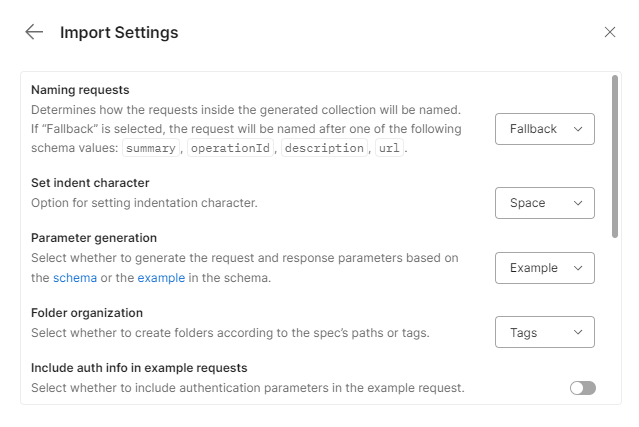Click the Include auth info heading
The height and width of the screenshot is (427, 639).
click(x=139, y=368)
